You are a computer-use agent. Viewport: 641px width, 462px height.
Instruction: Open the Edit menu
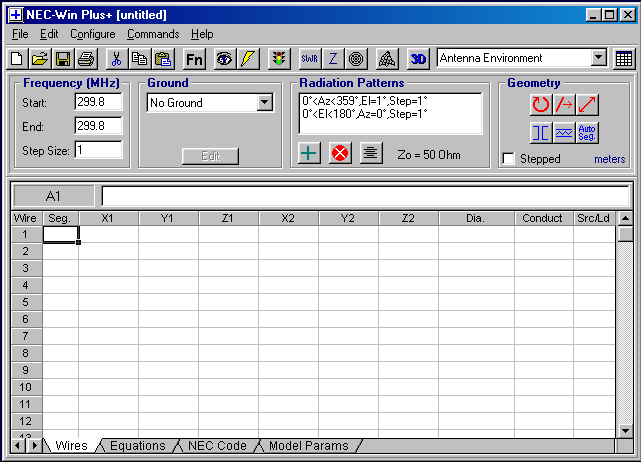(49, 34)
